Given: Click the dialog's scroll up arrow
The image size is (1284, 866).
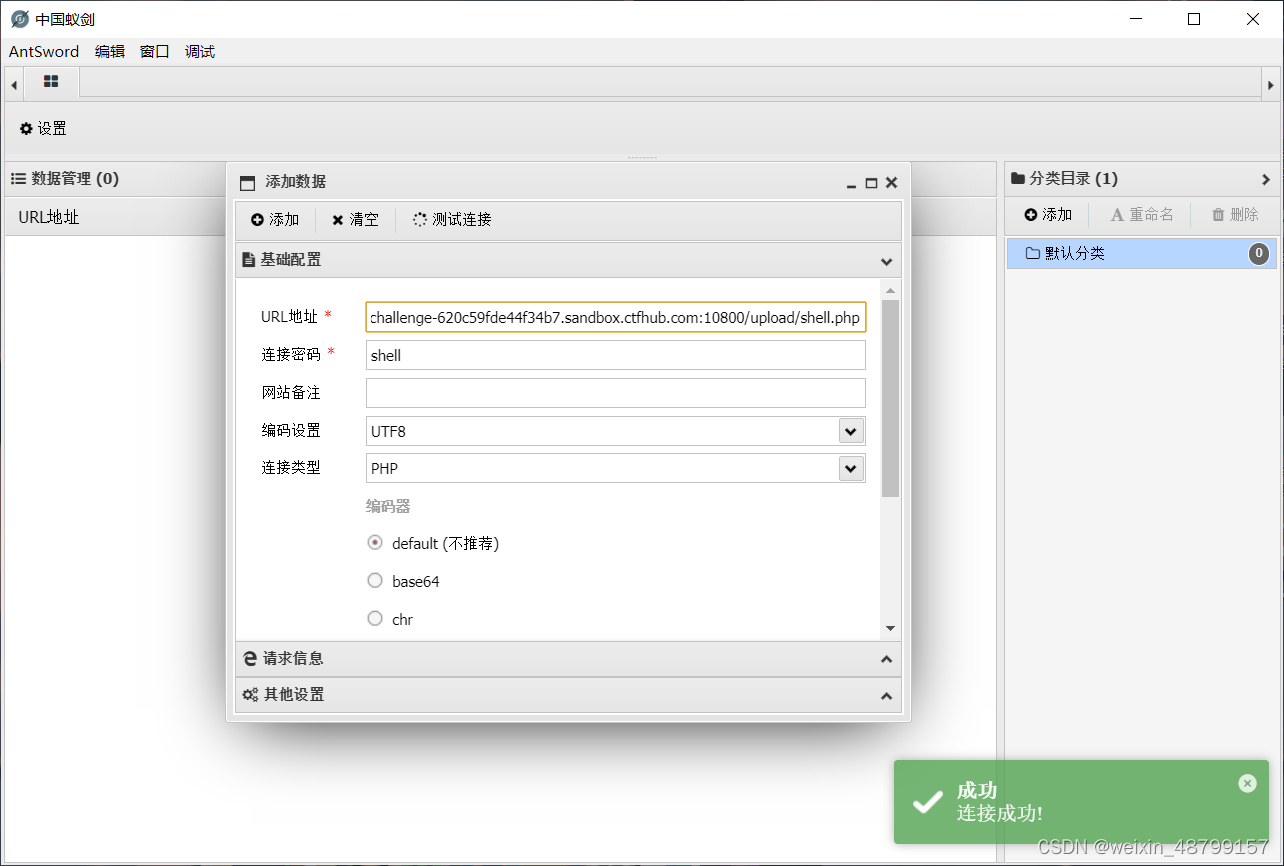Looking at the screenshot, I should click(x=890, y=290).
